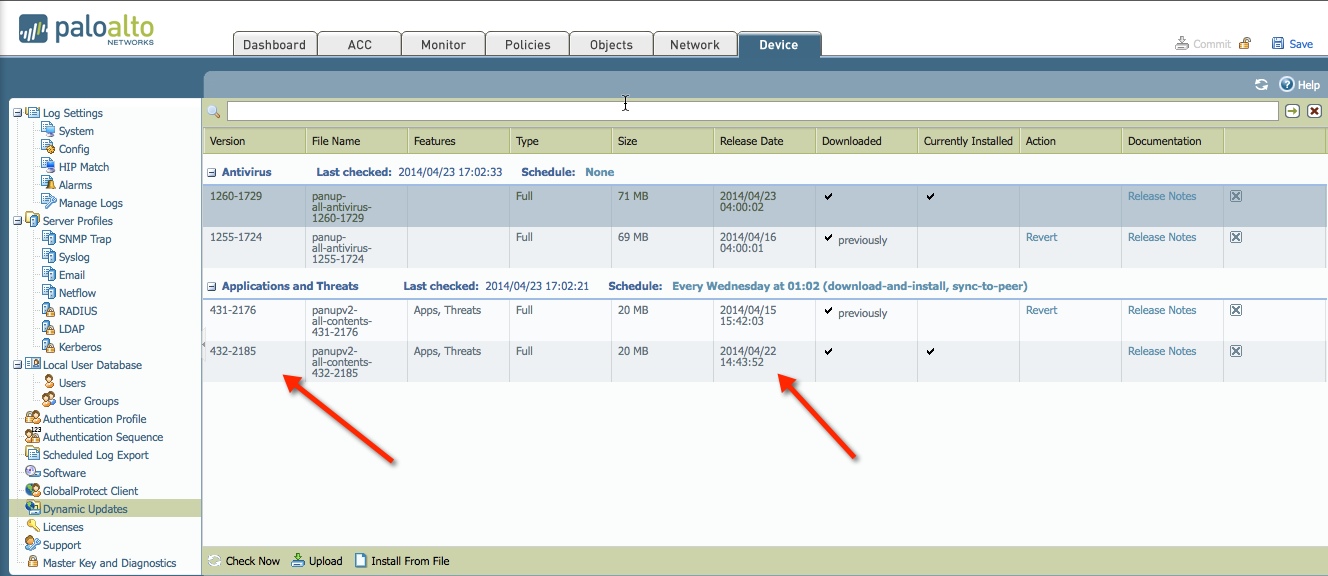Switch to the Policies tab

tap(527, 44)
